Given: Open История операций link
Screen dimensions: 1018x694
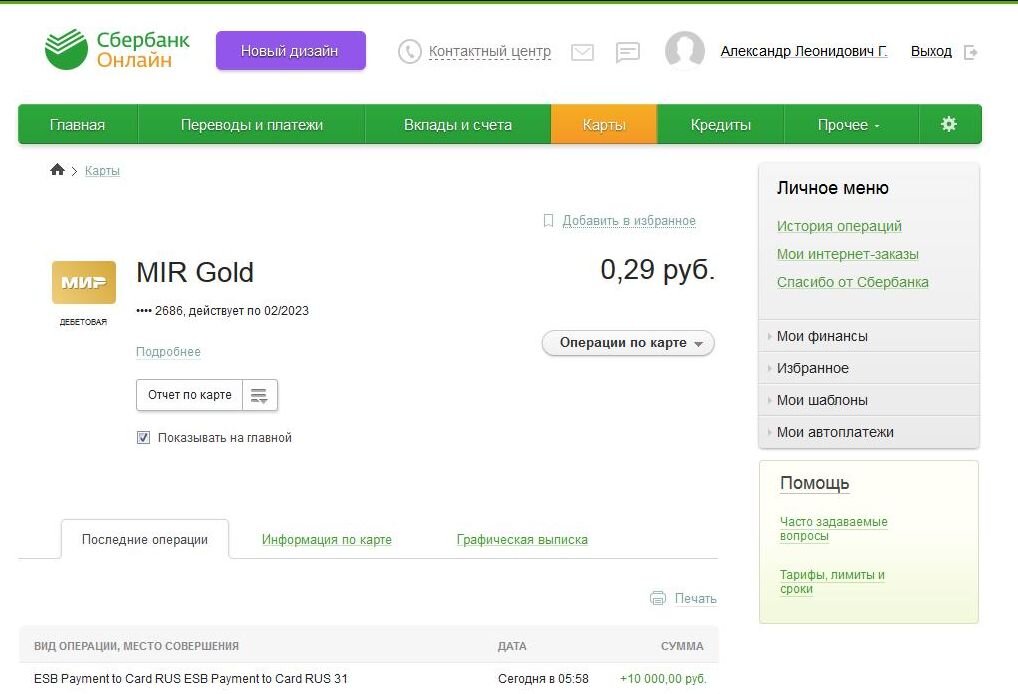Looking at the screenshot, I should coord(839,226).
